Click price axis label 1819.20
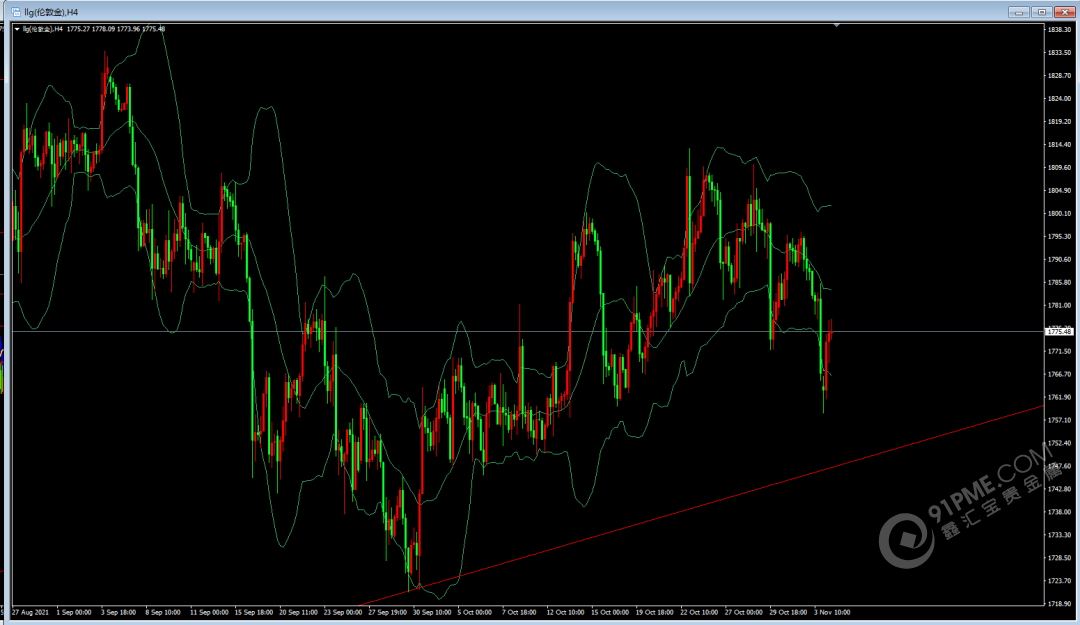Image resolution: width=1080 pixels, height=625 pixels. click(1059, 121)
